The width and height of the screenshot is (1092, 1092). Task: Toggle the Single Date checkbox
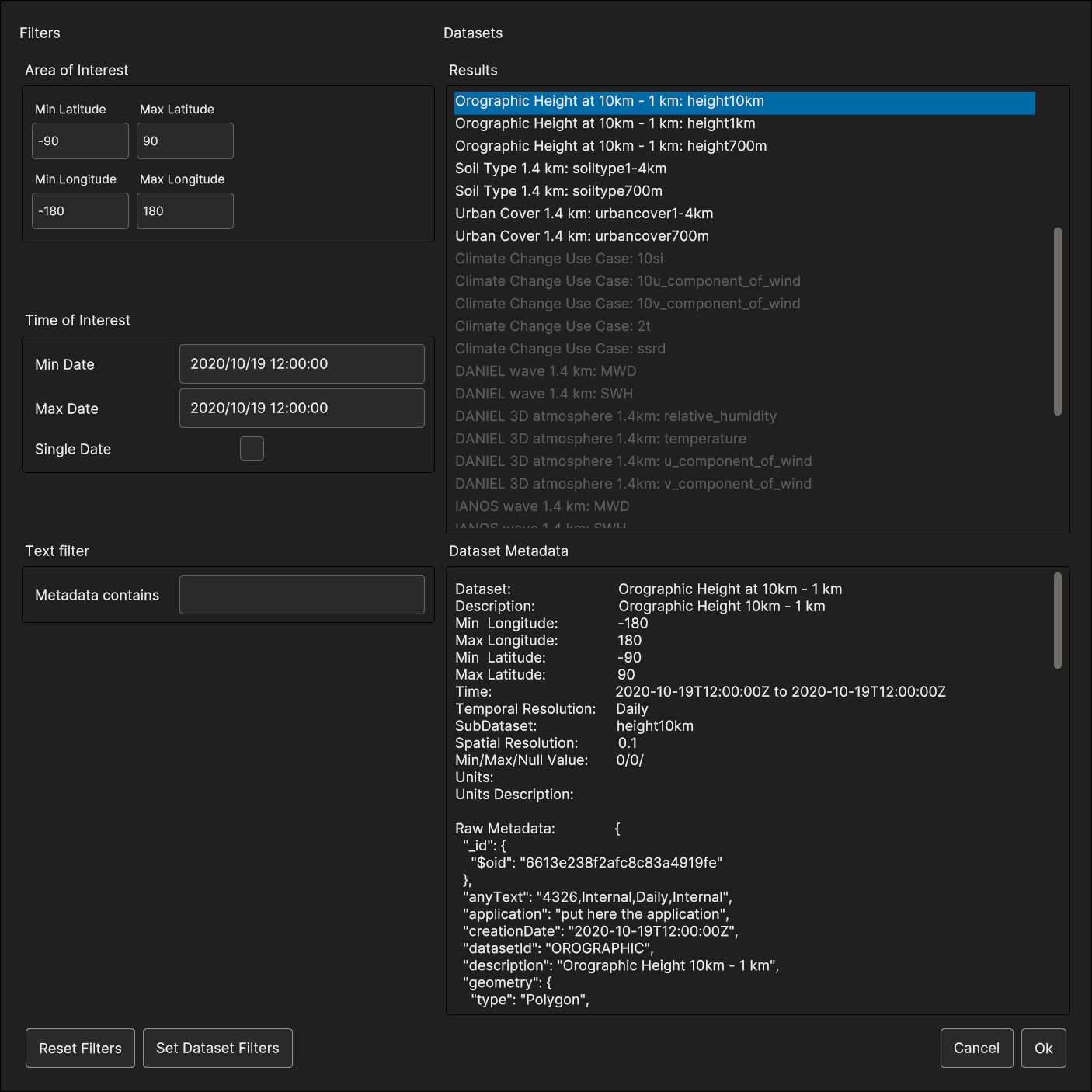click(x=252, y=448)
